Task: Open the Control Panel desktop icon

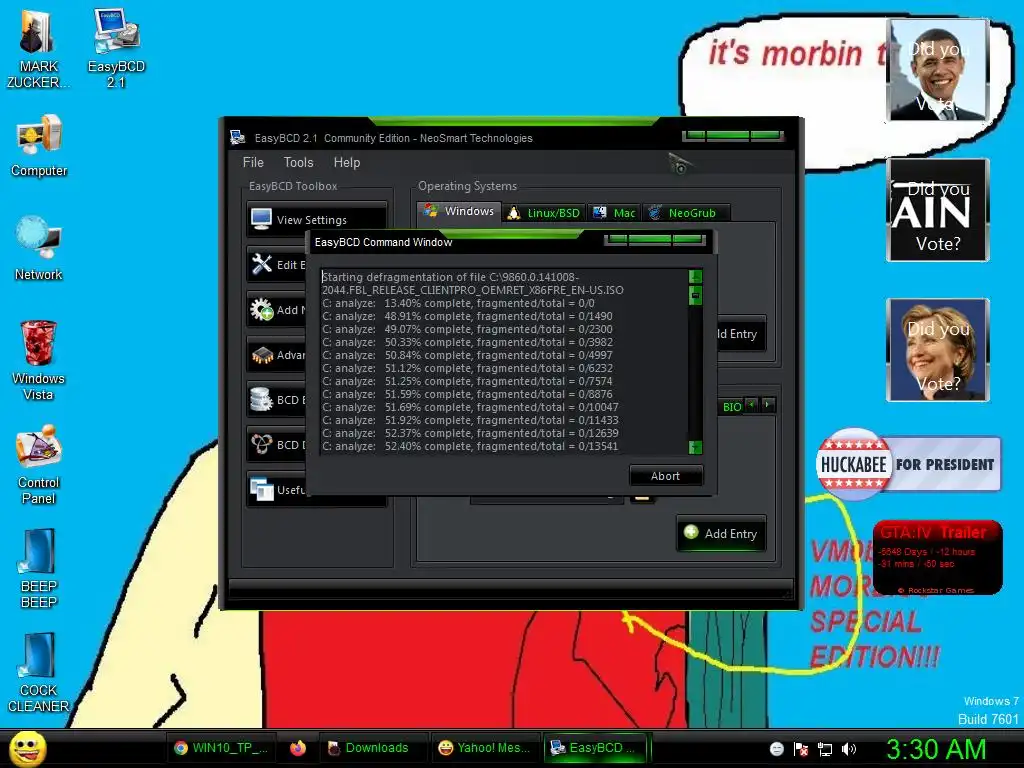Action: 39,465
